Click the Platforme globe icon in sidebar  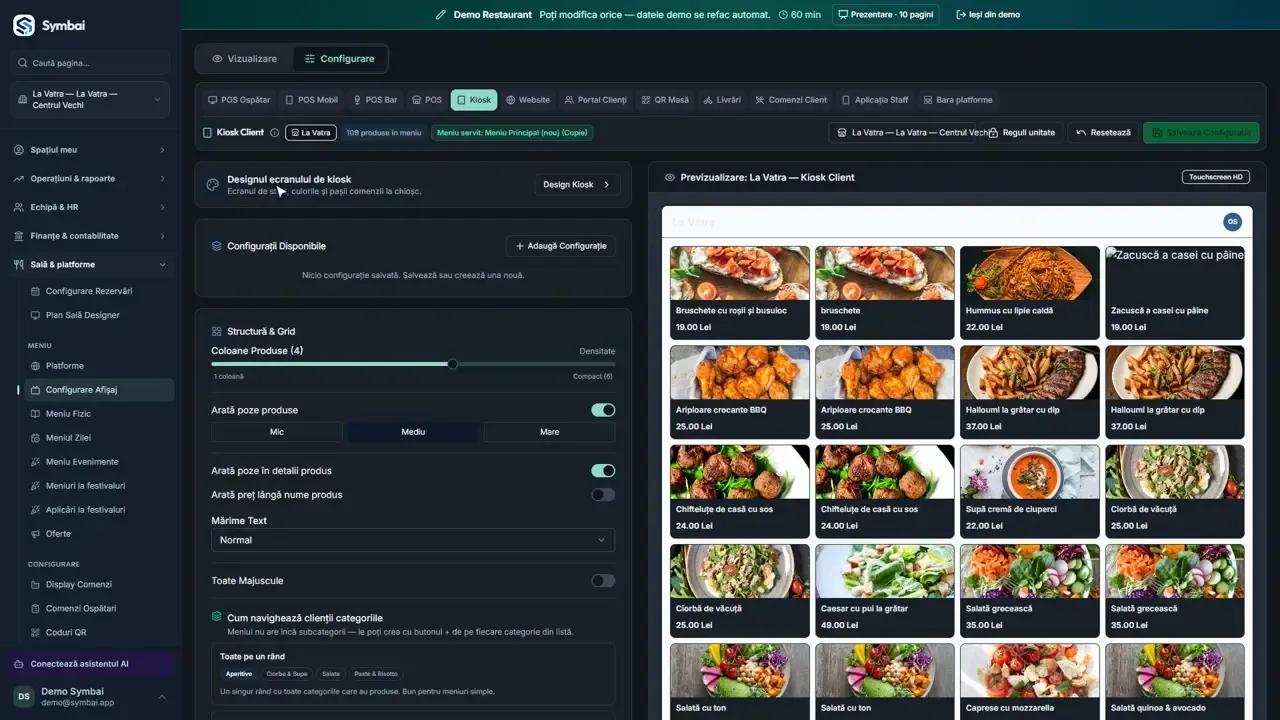click(36, 366)
